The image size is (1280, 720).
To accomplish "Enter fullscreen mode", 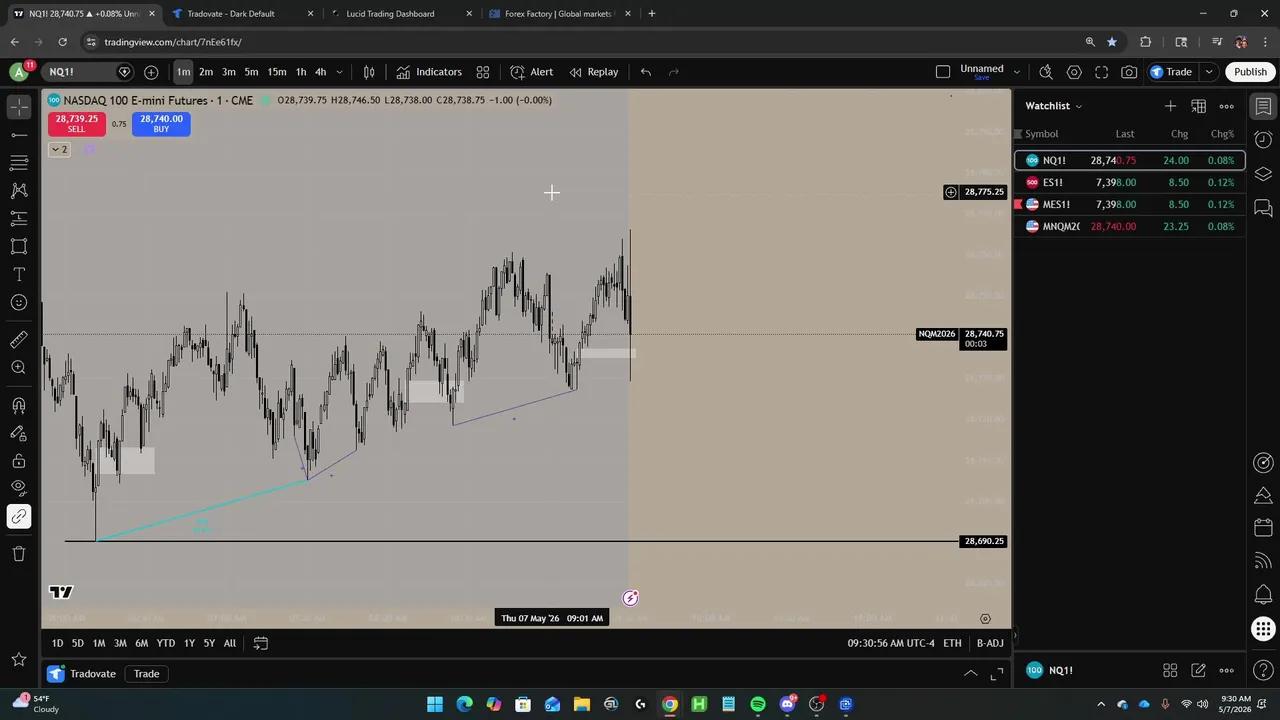I will click(x=1102, y=72).
